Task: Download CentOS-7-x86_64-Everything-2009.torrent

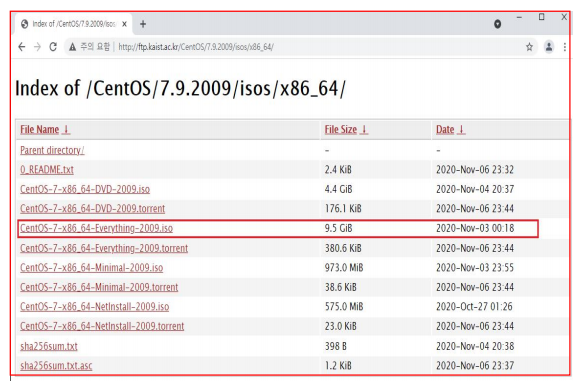Action: [104, 248]
